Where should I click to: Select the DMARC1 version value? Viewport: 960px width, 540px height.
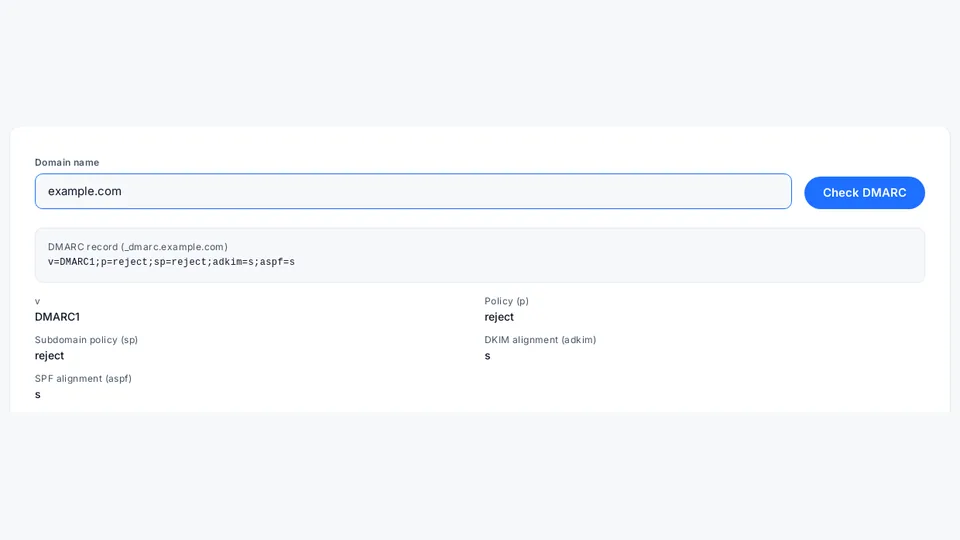(x=57, y=317)
